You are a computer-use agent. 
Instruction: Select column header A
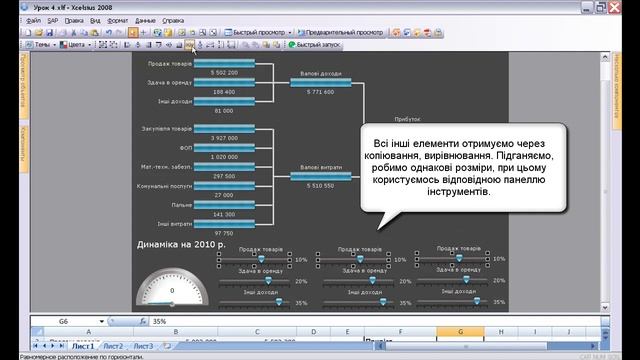[89, 332]
